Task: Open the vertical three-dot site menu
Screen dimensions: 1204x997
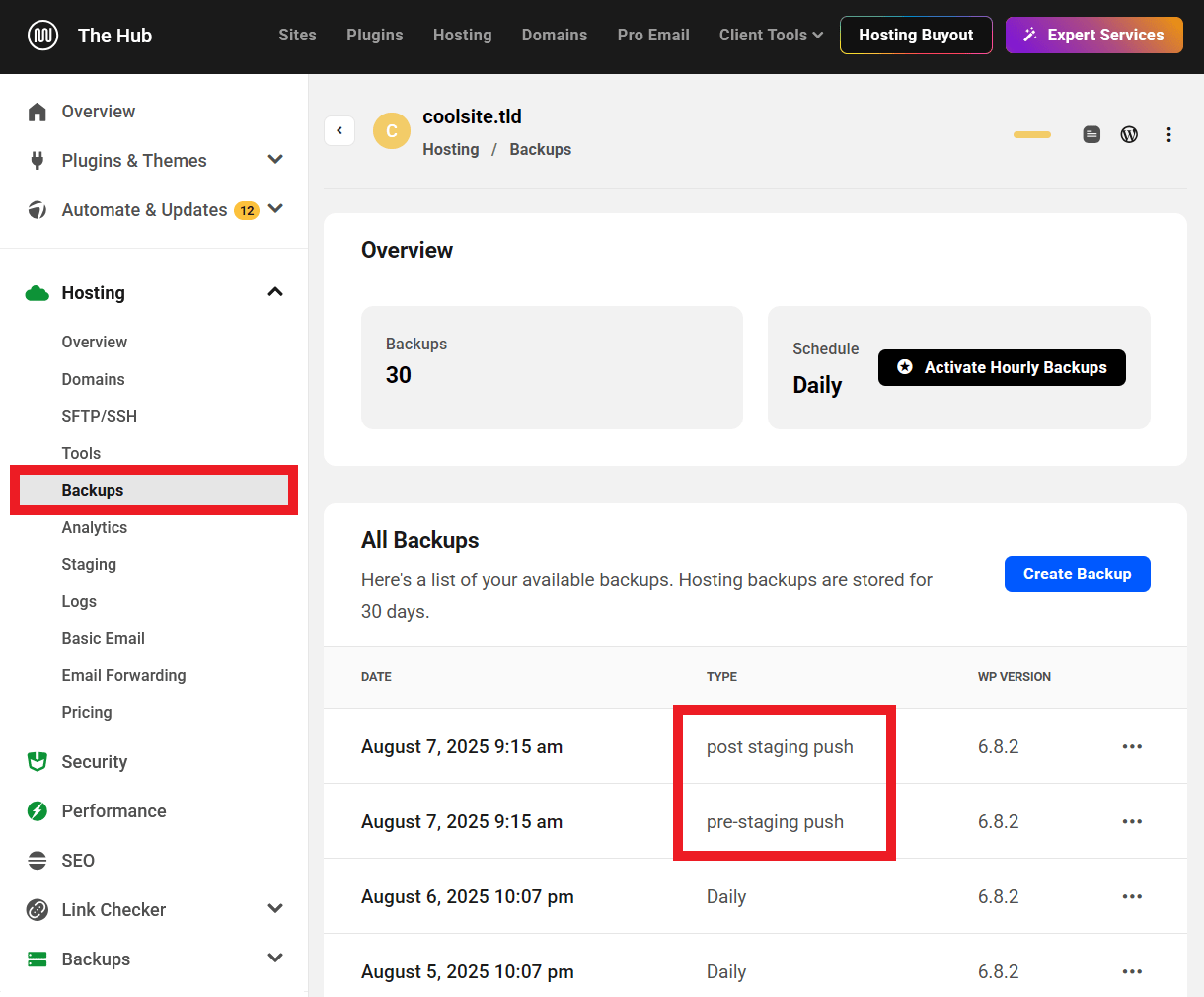Action: coord(1168,134)
